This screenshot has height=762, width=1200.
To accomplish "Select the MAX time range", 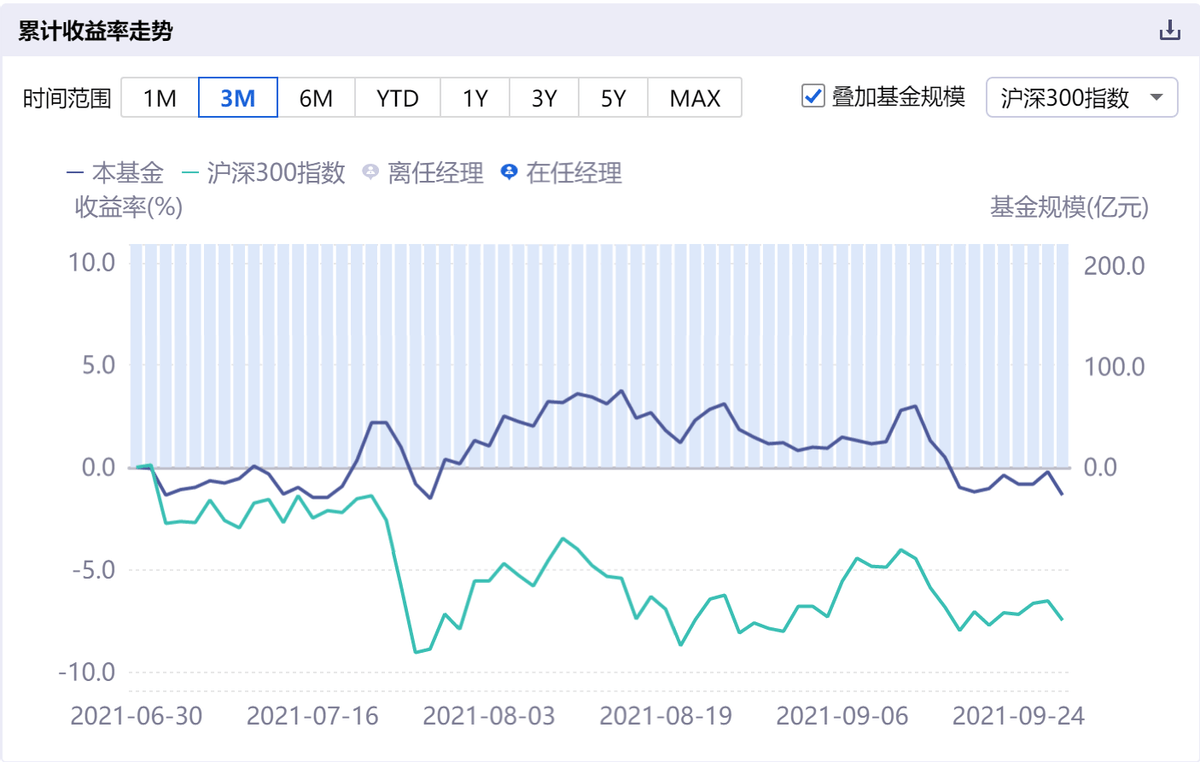I will 694,97.
